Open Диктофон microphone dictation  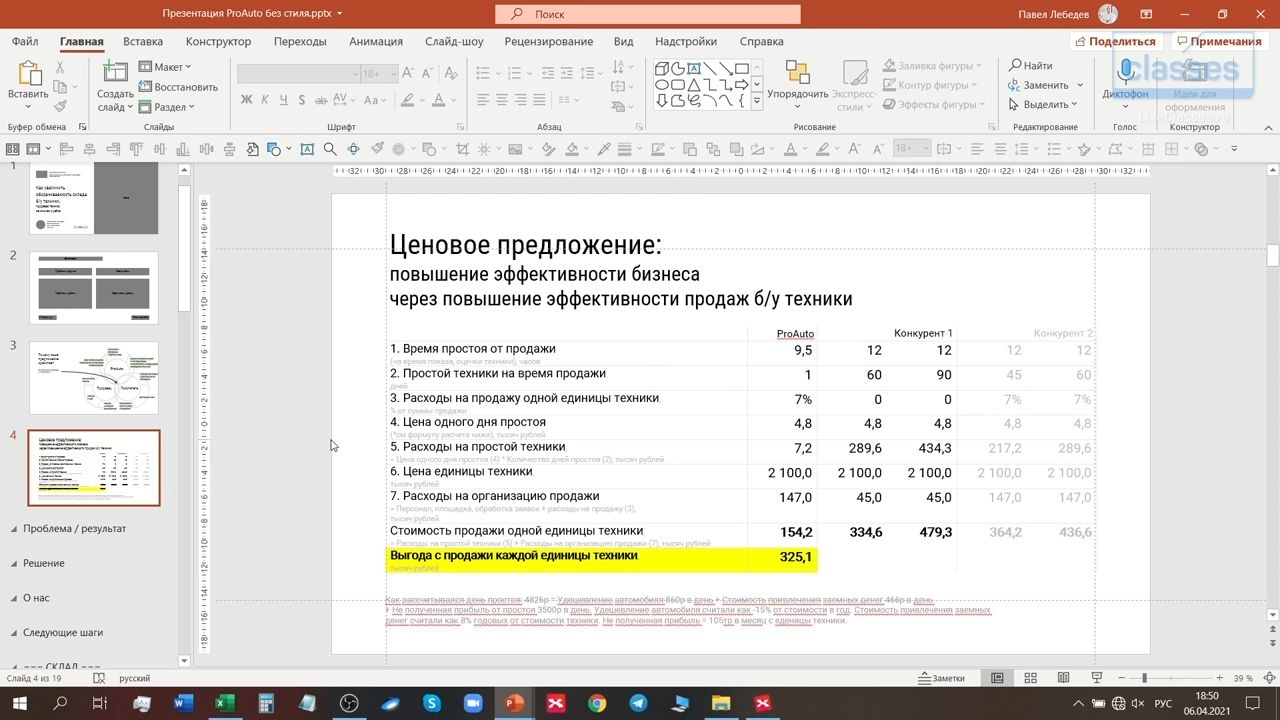[1126, 72]
